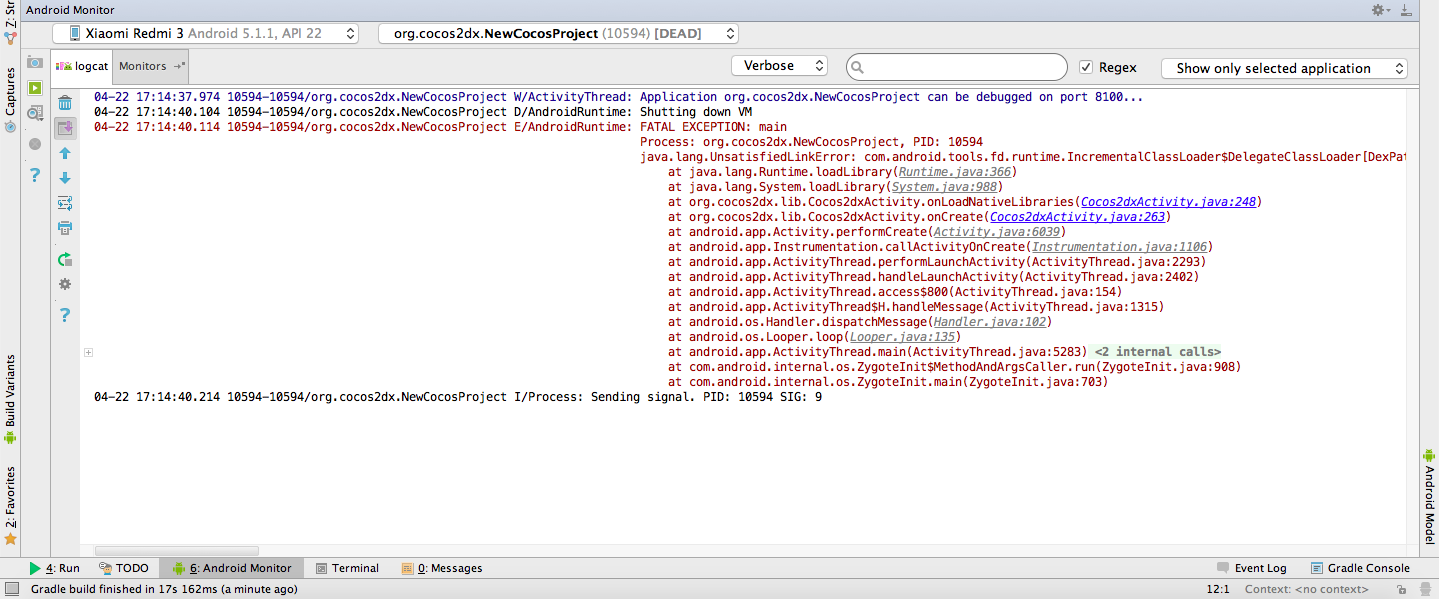Open the 0: Messages tool window
The width and height of the screenshot is (1439, 599).
coord(442,568)
